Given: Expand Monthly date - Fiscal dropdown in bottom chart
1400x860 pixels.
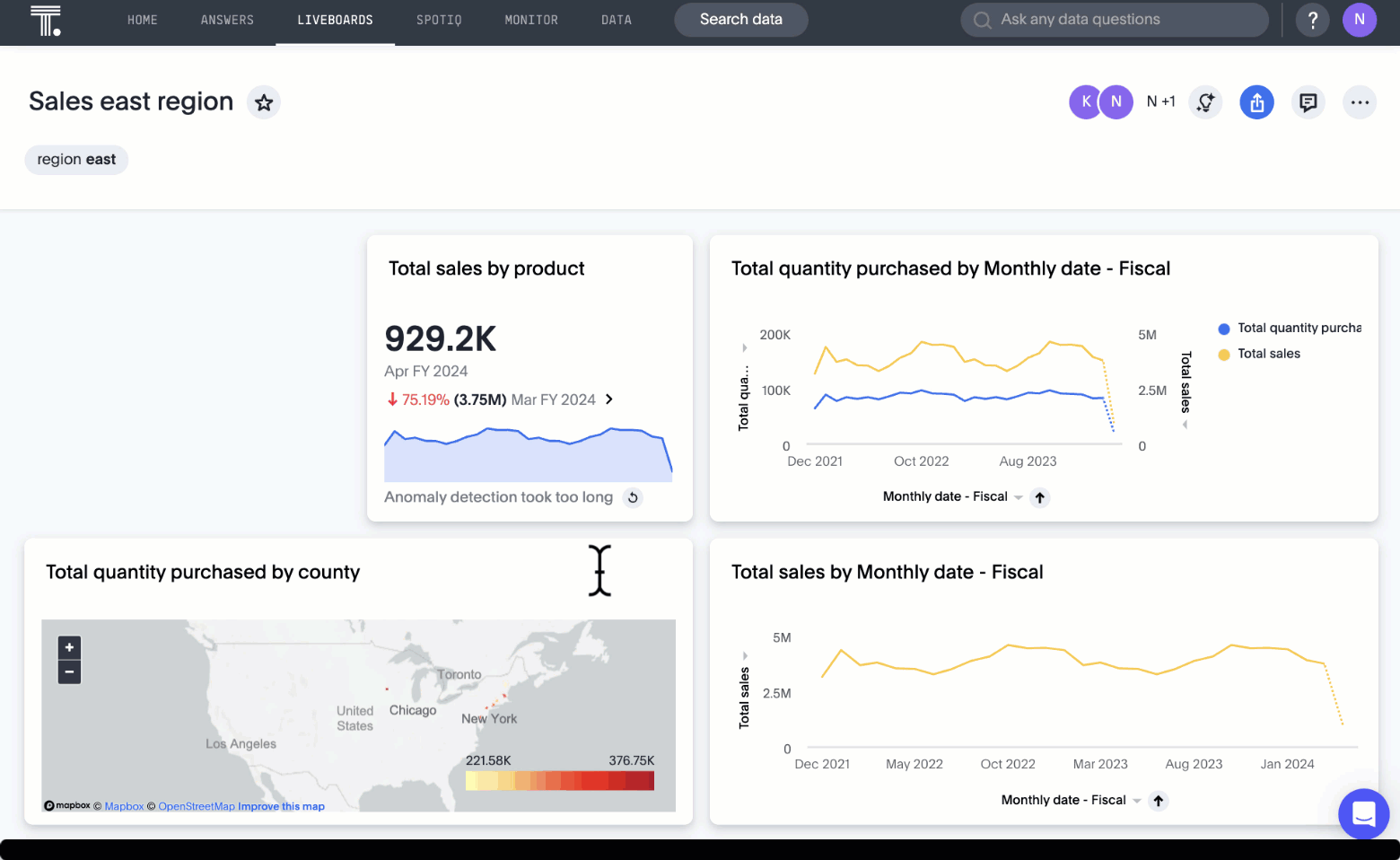Looking at the screenshot, I should point(1137,801).
